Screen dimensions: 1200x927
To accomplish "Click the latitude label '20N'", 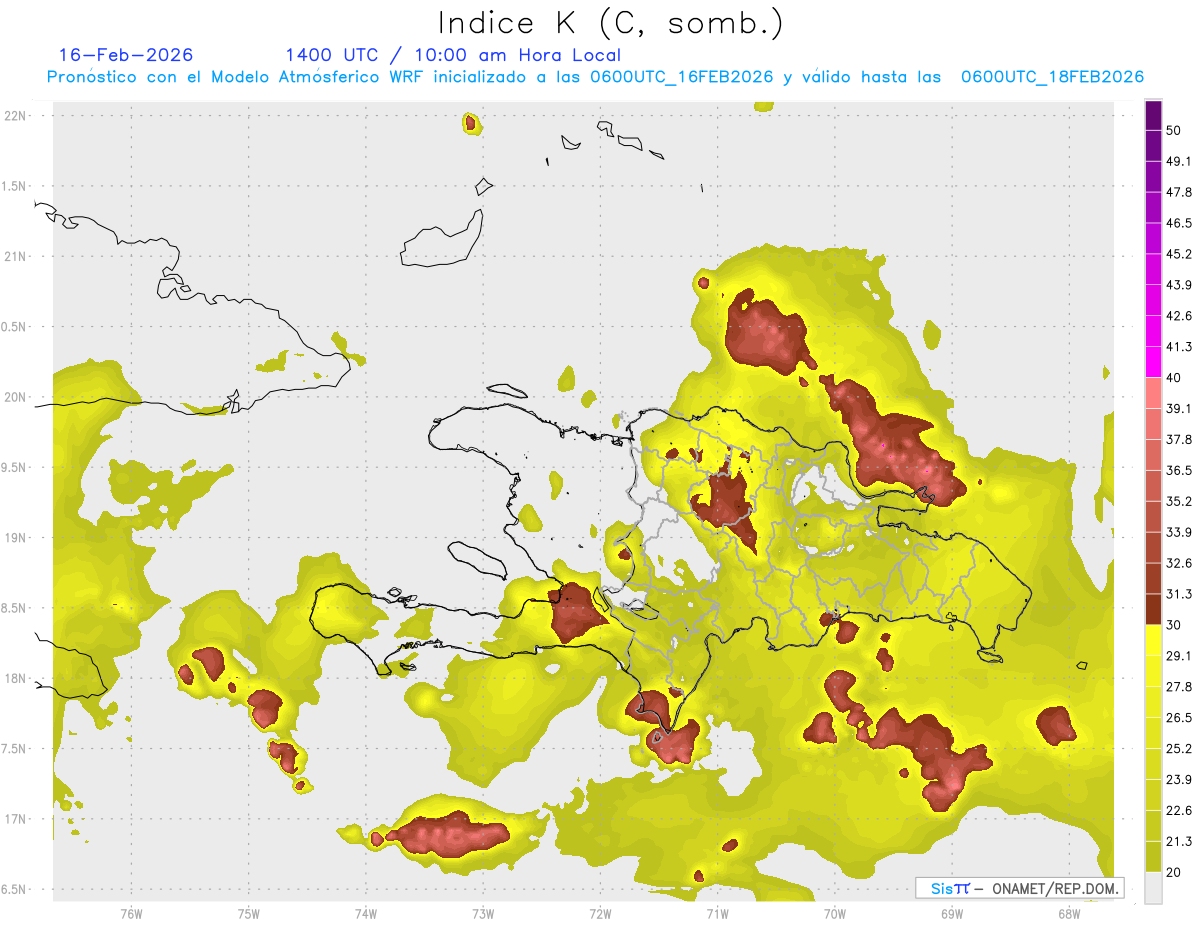I will coord(16,397).
